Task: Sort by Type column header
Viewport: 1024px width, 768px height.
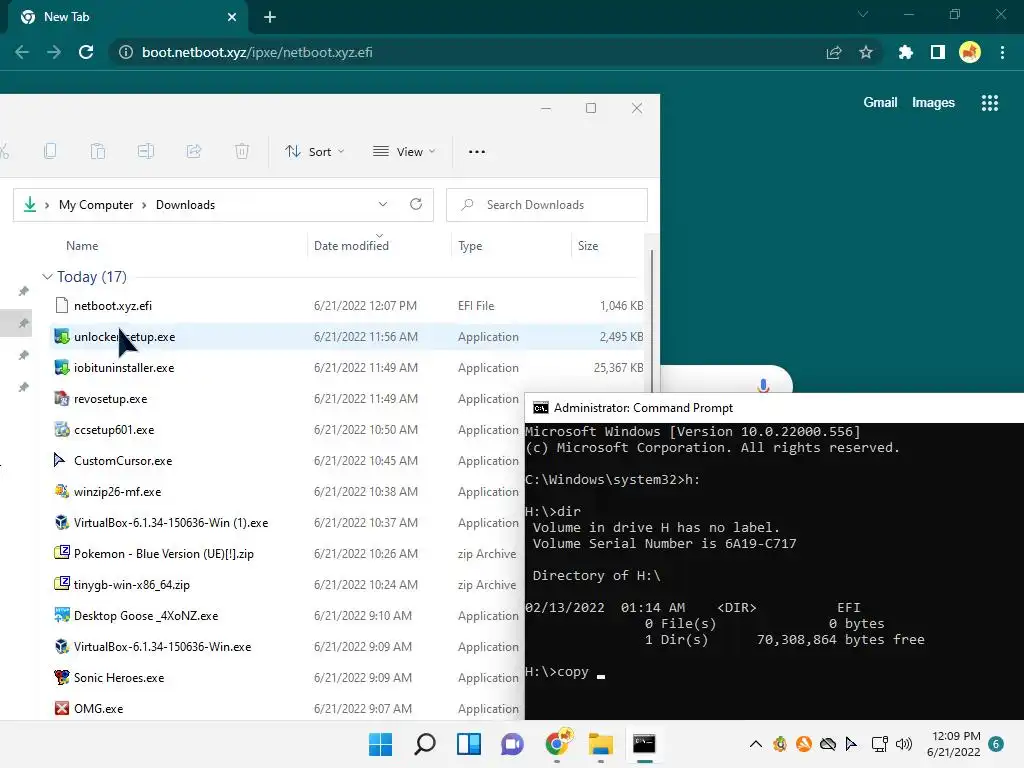Action: [x=470, y=246]
